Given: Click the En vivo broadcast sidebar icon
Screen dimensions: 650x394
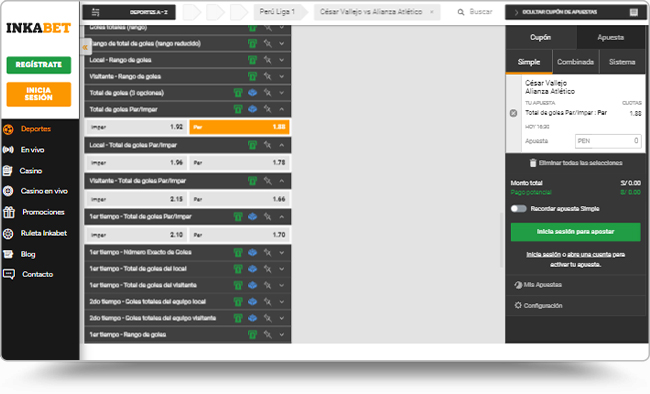Looking at the screenshot, I should 8,150.
